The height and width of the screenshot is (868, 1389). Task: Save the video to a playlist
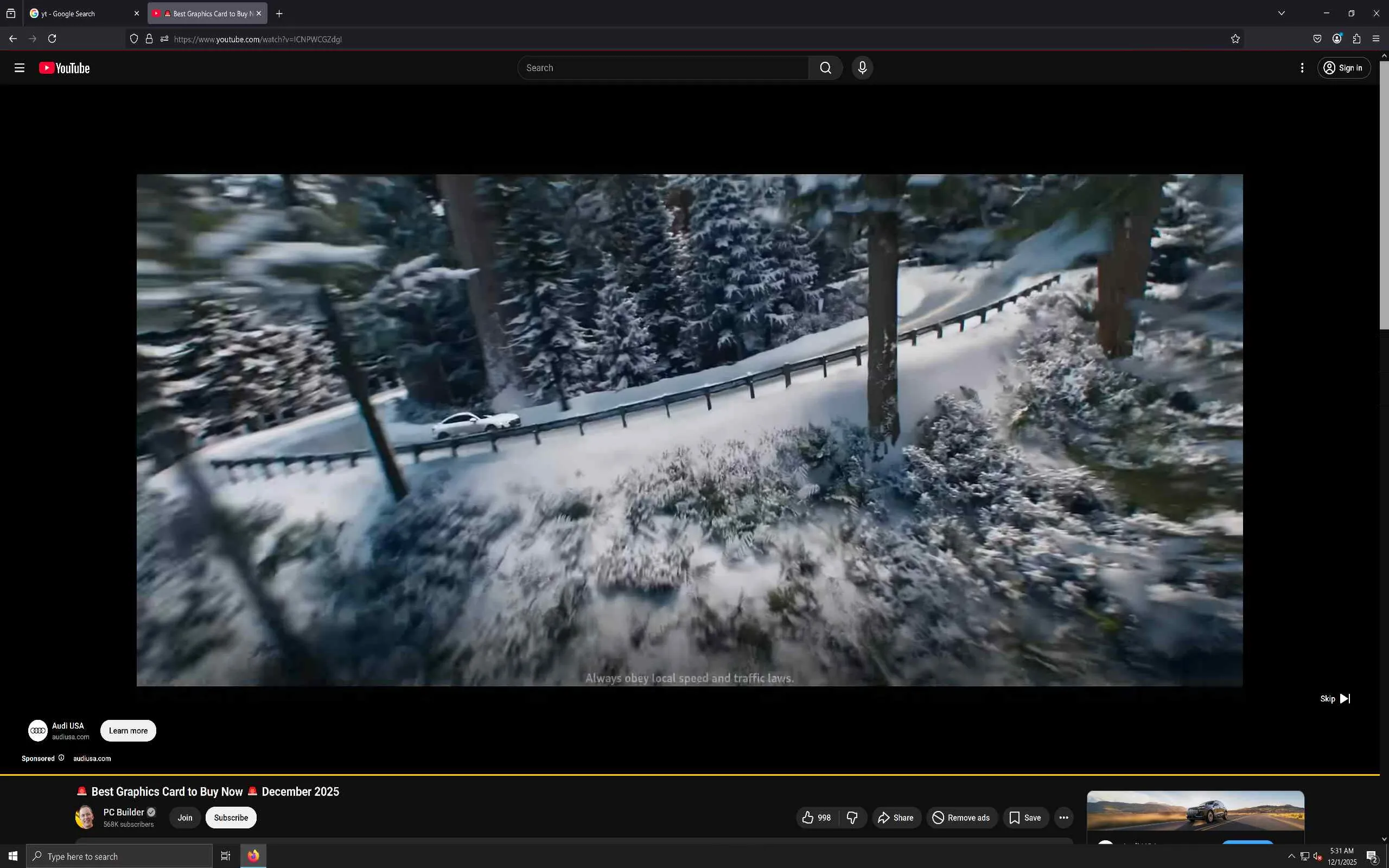click(x=1025, y=818)
